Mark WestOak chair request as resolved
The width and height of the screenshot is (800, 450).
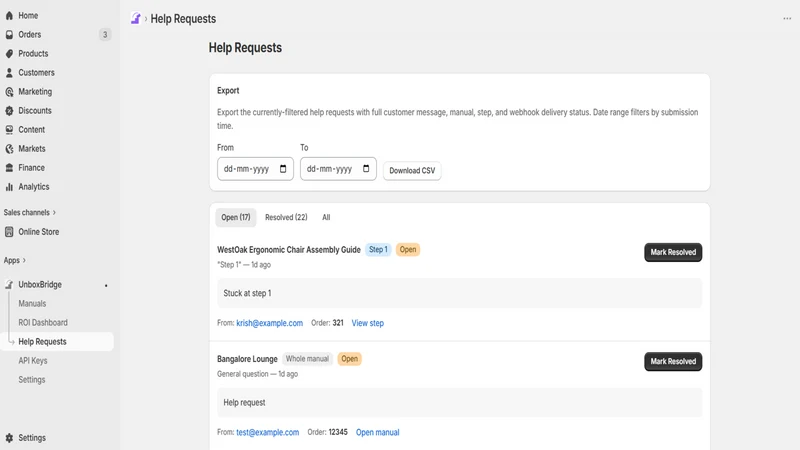tap(673, 252)
